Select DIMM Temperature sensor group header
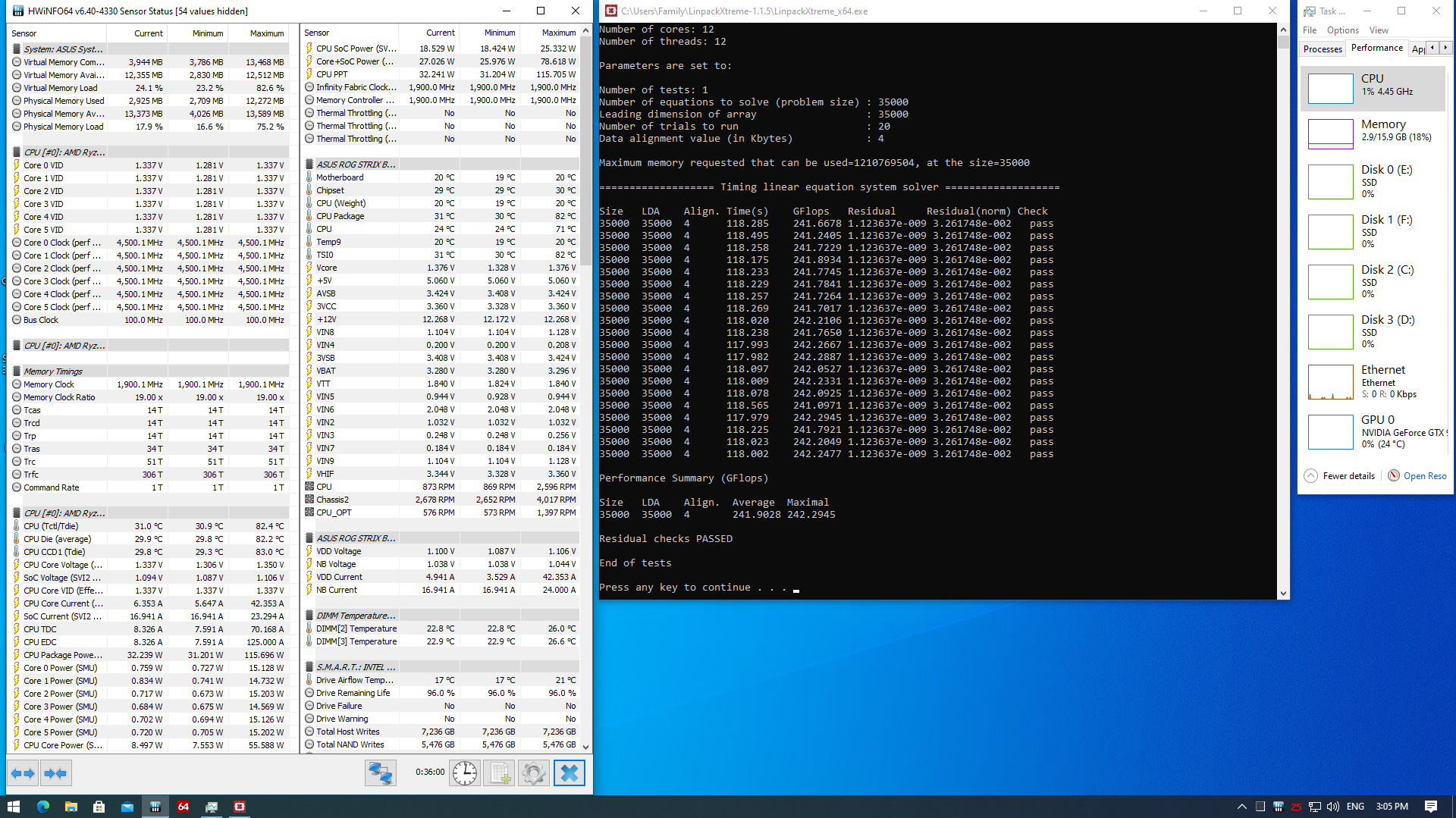Viewport: 1456px width, 818px height. coord(441,616)
